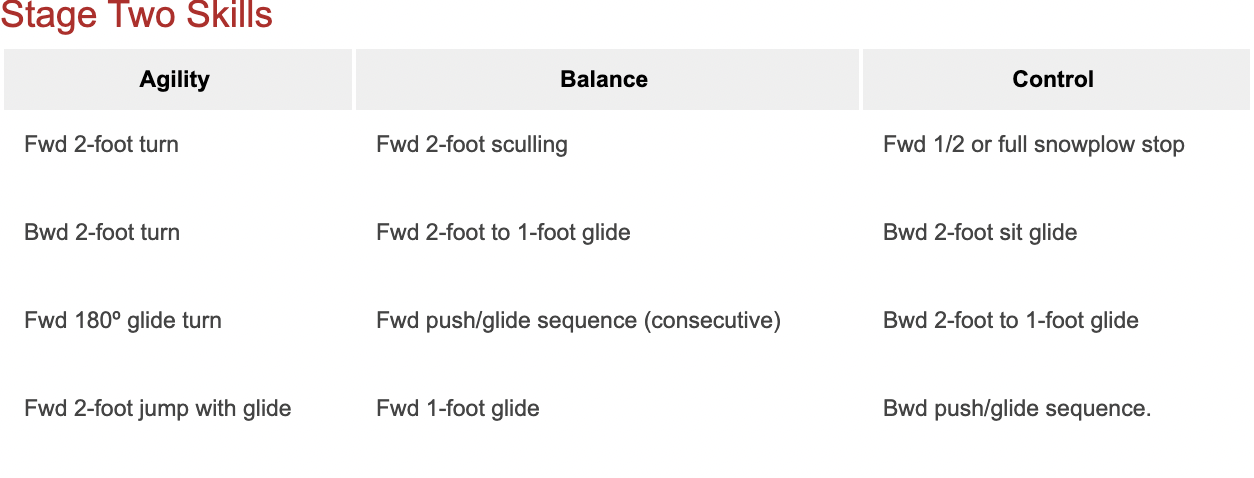Select the Balance column header
Image resolution: width=1254 pixels, height=478 pixels.
(604, 80)
